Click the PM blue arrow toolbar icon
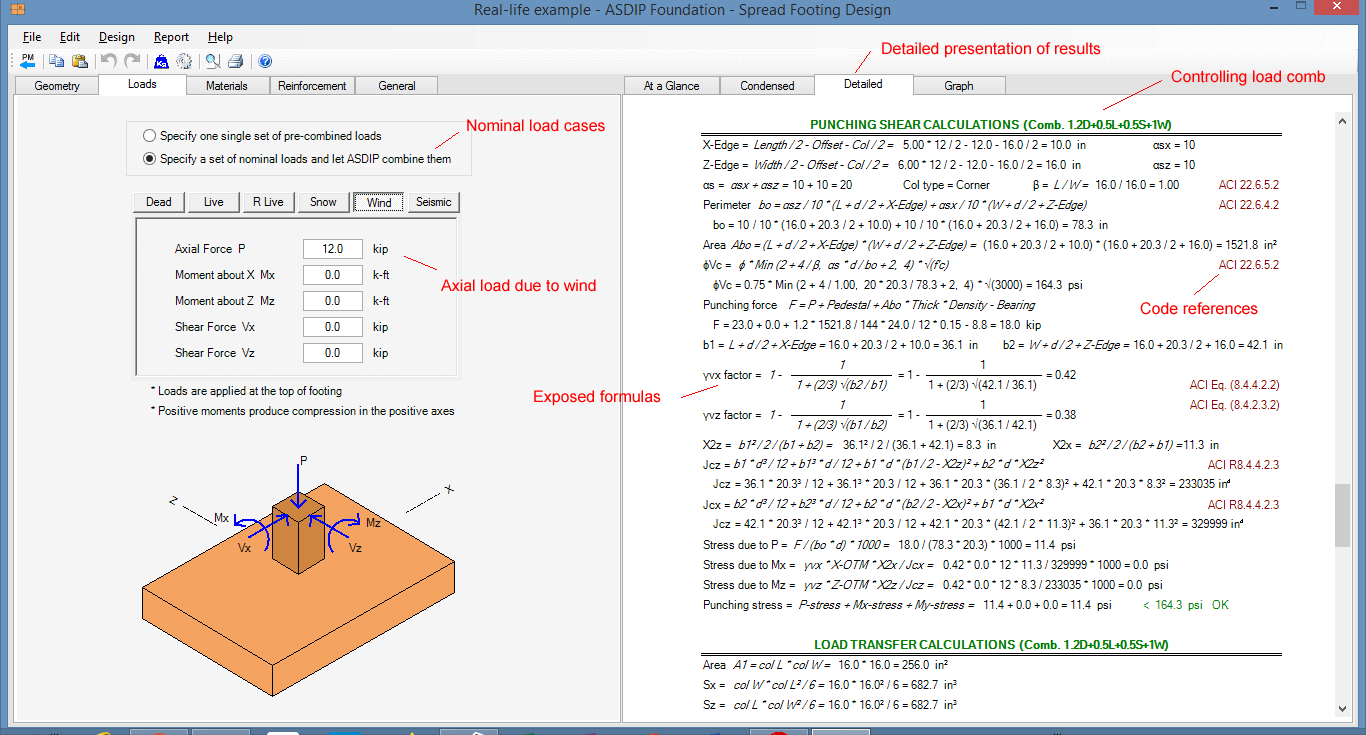This screenshot has width=1366, height=735. point(28,61)
